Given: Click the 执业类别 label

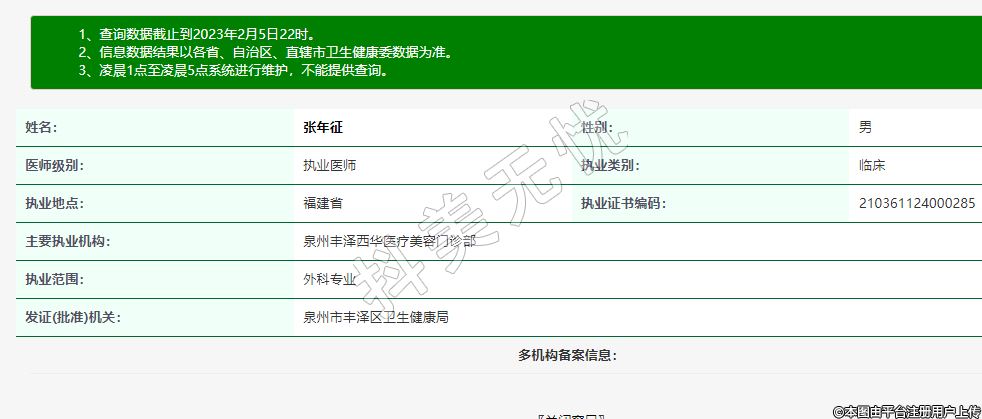Looking at the screenshot, I should [610, 165].
